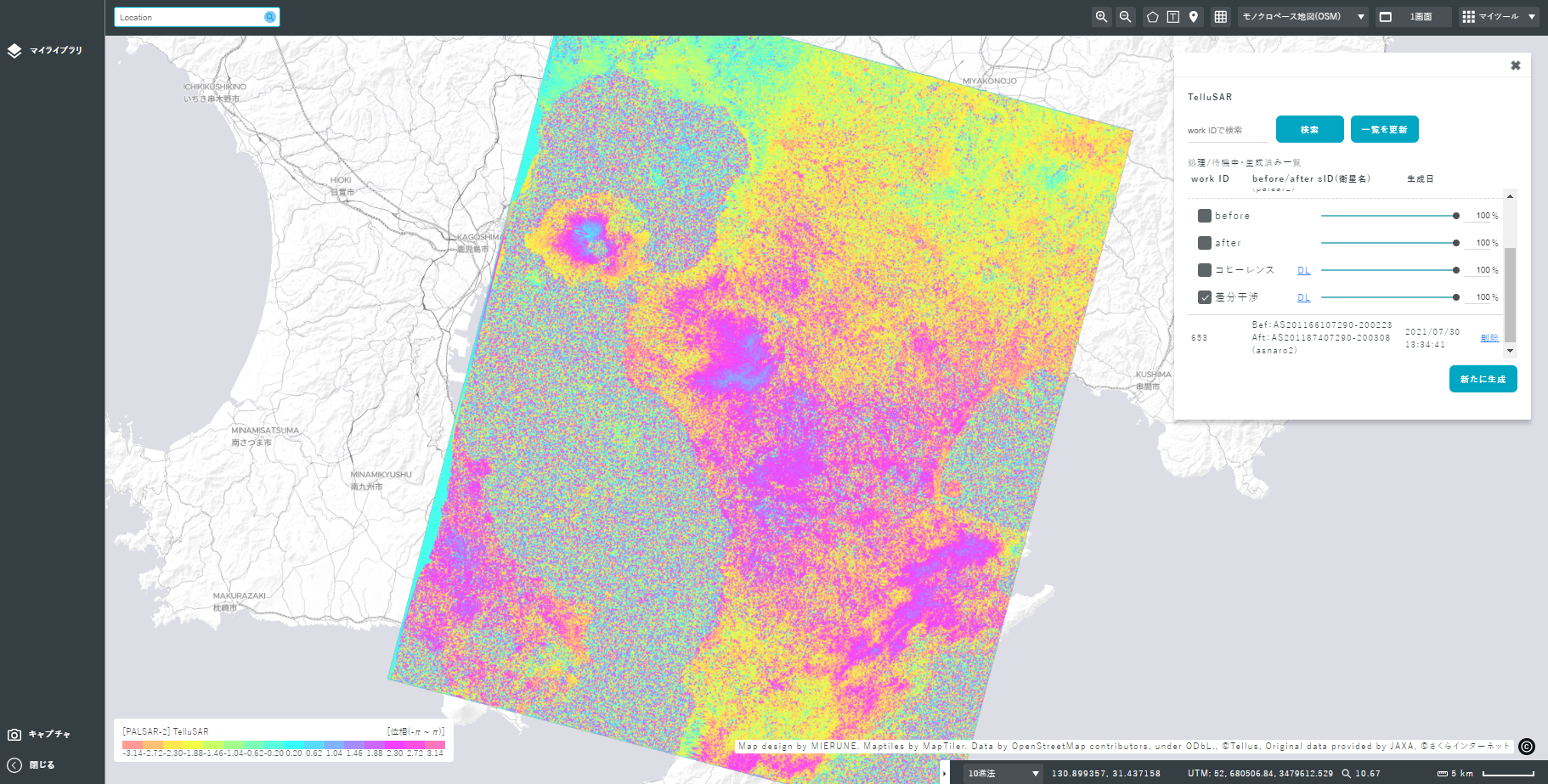Screen dimensions: 1548x784
Task: Download 差分干渉 via DL link
Action: coord(1304,298)
